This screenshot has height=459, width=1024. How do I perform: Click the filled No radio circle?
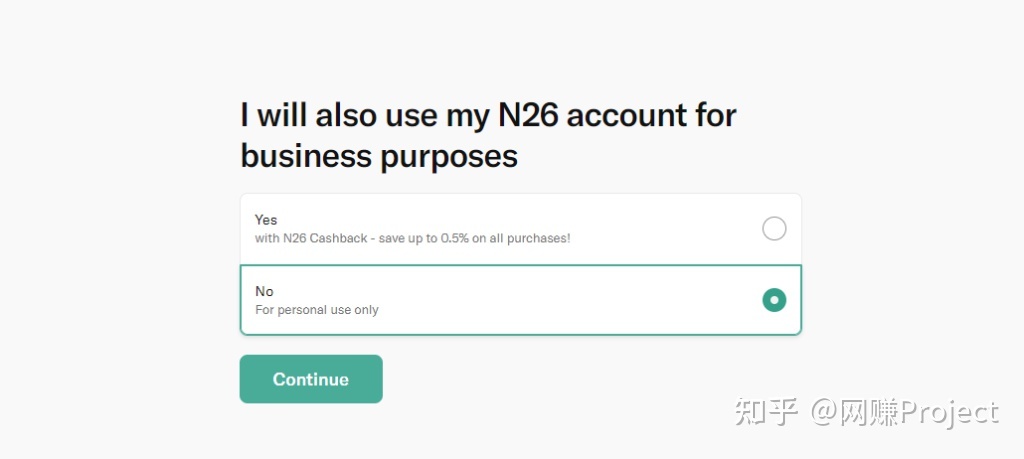coord(774,300)
